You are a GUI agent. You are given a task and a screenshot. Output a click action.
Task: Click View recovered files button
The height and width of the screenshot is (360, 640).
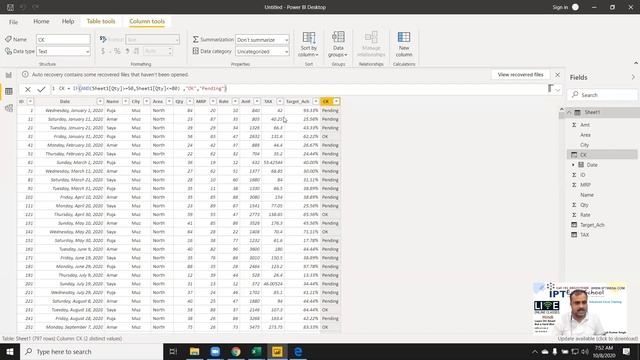pos(520,75)
